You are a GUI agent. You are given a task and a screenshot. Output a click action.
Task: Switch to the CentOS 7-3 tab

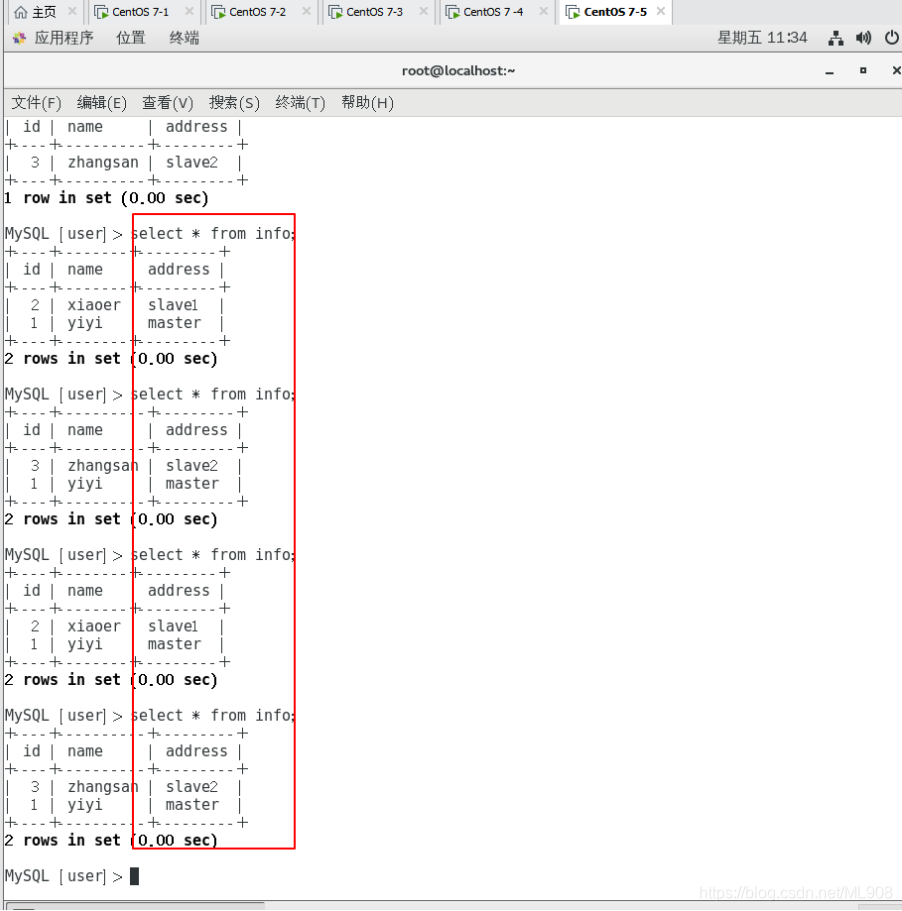pyautogui.click(x=374, y=12)
